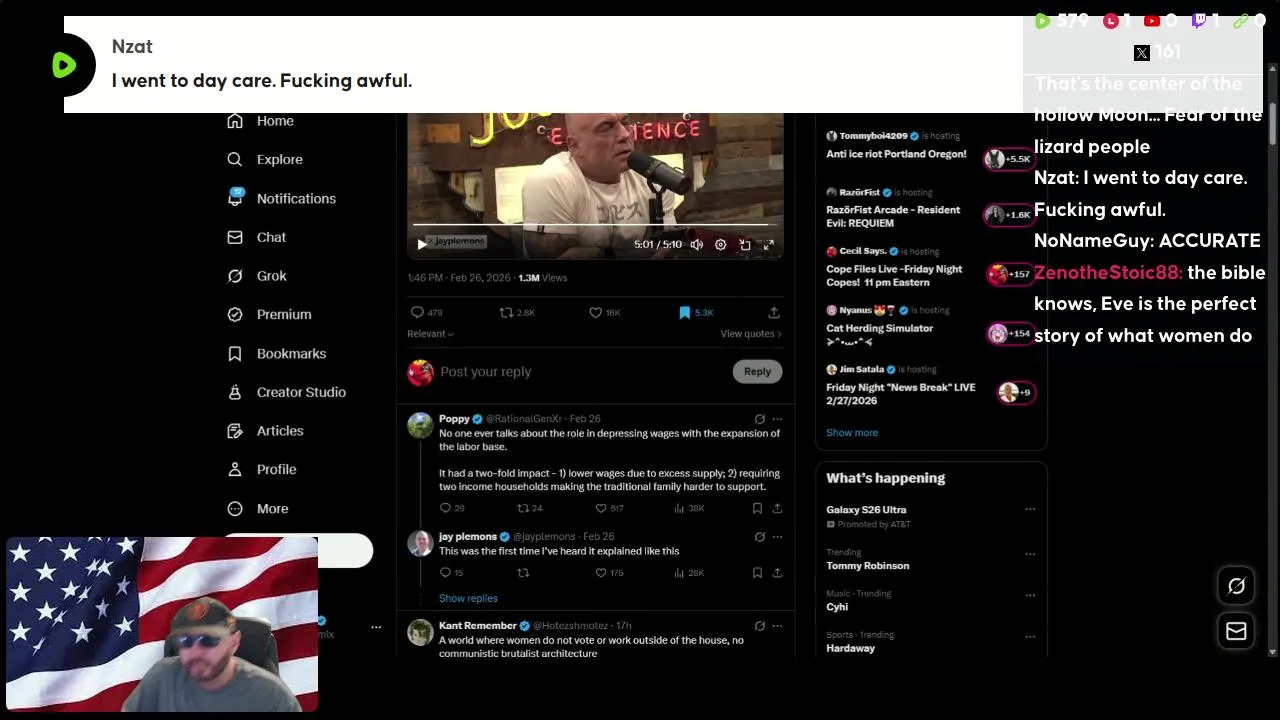Open Home in the X sidebar
1280x720 pixels.
(x=260, y=121)
